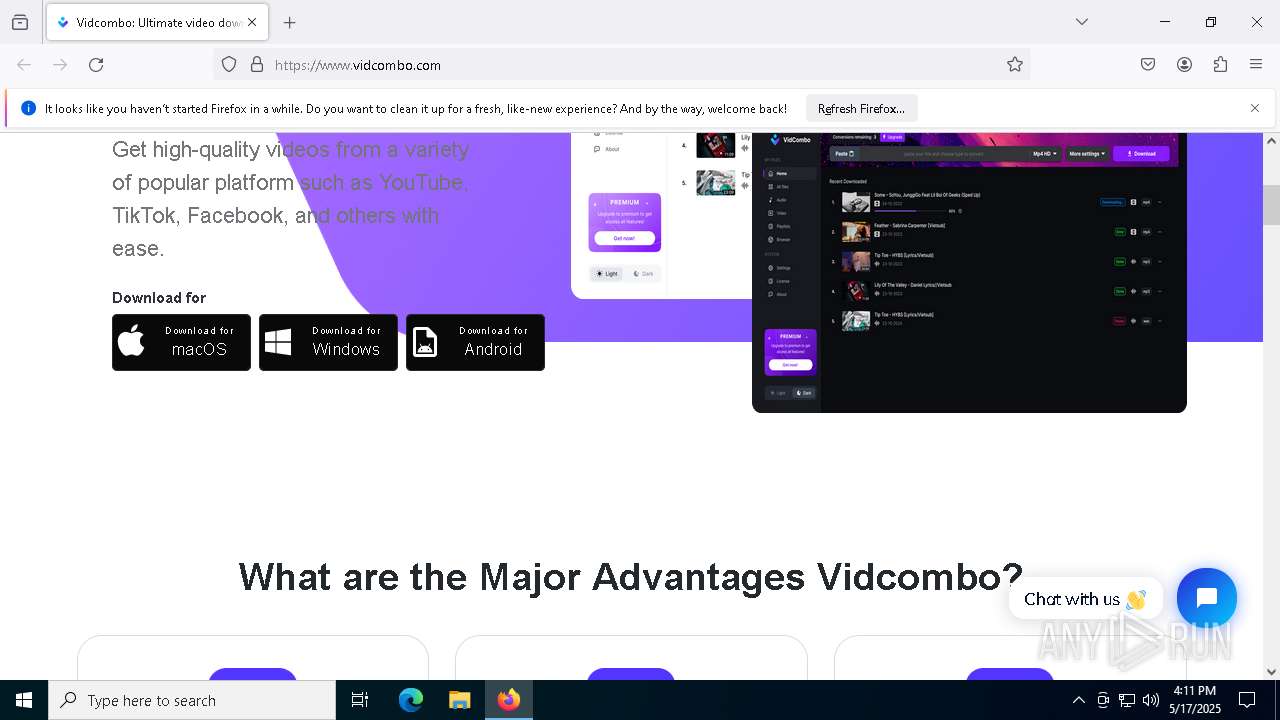Click the Windows Start button
Viewport: 1280px width, 720px height.
click(x=24, y=700)
